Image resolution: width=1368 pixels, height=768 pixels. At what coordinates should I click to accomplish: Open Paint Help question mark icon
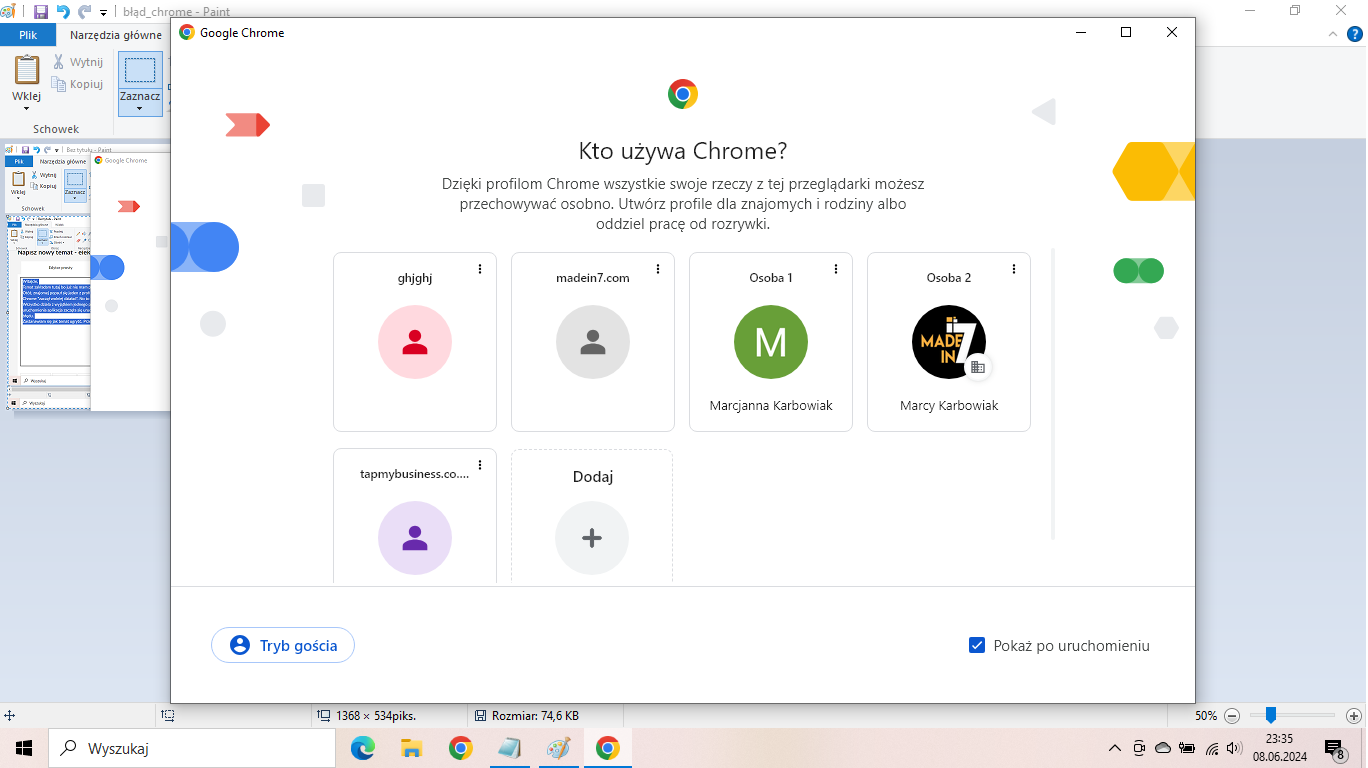pos(1354,34)
